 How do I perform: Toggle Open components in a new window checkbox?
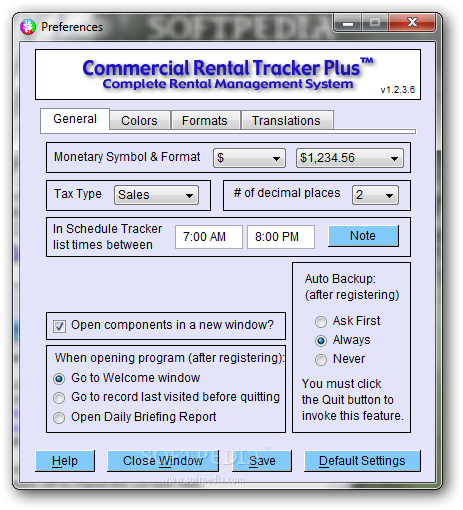point(59,326)
